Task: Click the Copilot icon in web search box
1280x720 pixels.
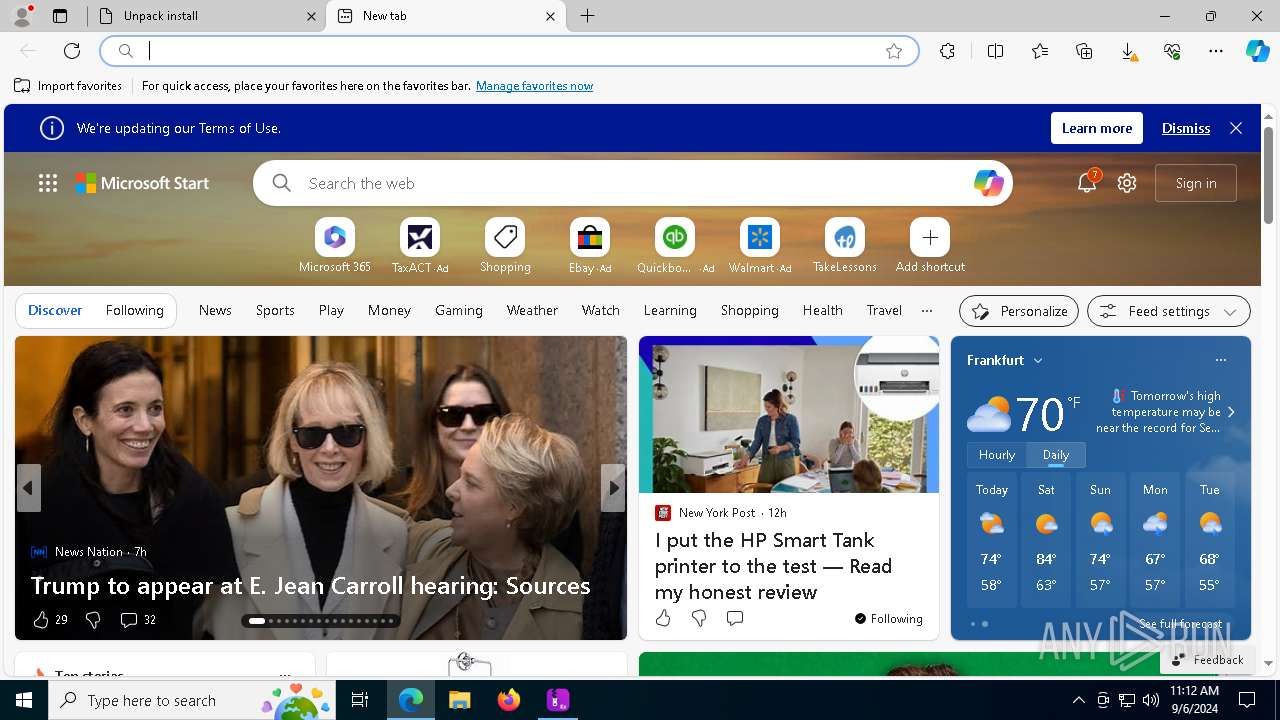Action: [988, 183]
